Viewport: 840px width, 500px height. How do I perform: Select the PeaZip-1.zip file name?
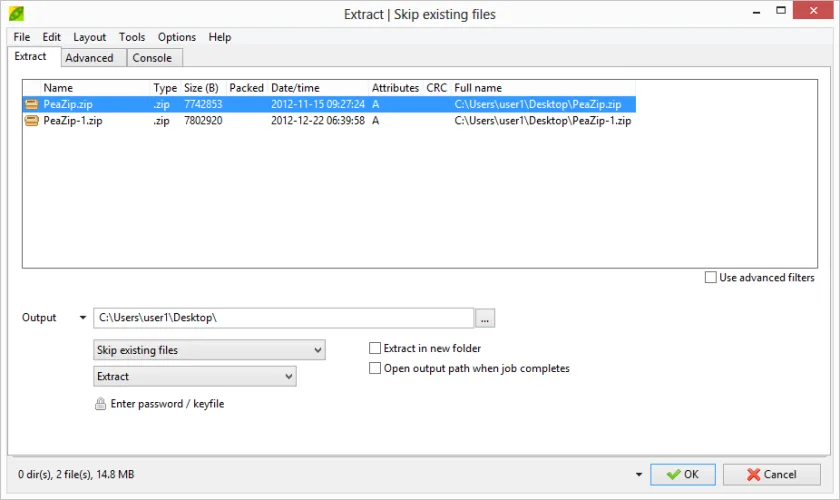(73, 121)
